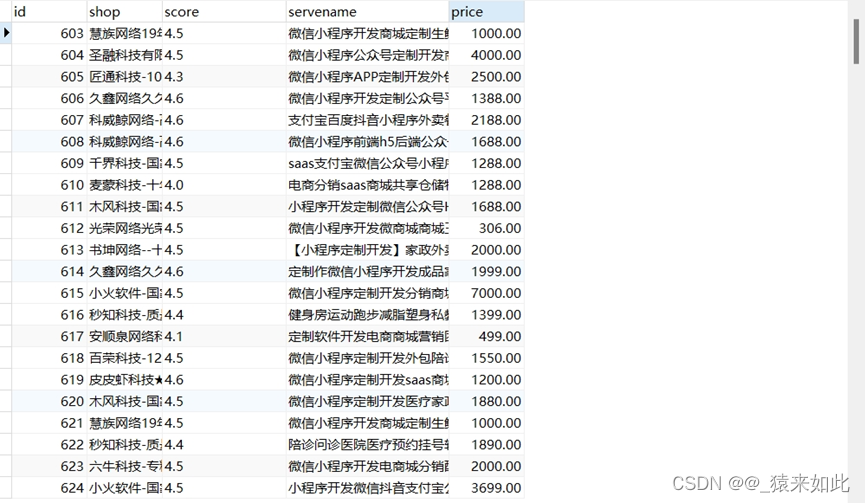Click shop cell 六牛科技-专
The height and width of the screenshot is (503, 865).
(x=125, y=467)
